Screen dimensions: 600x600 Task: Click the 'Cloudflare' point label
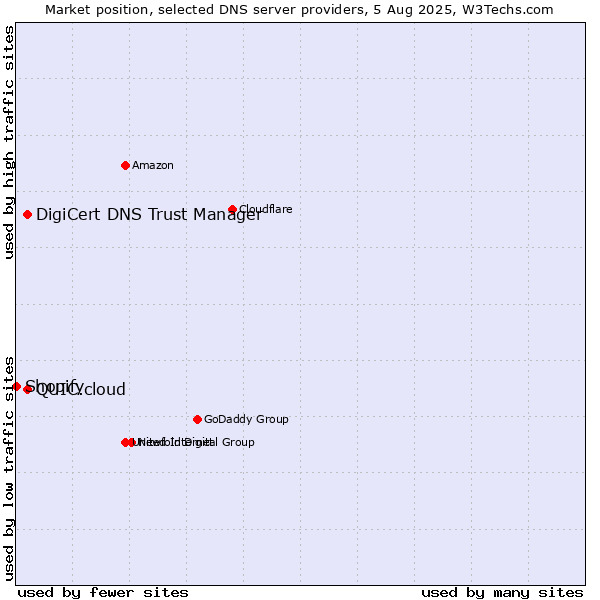click(x=266, y=209)
